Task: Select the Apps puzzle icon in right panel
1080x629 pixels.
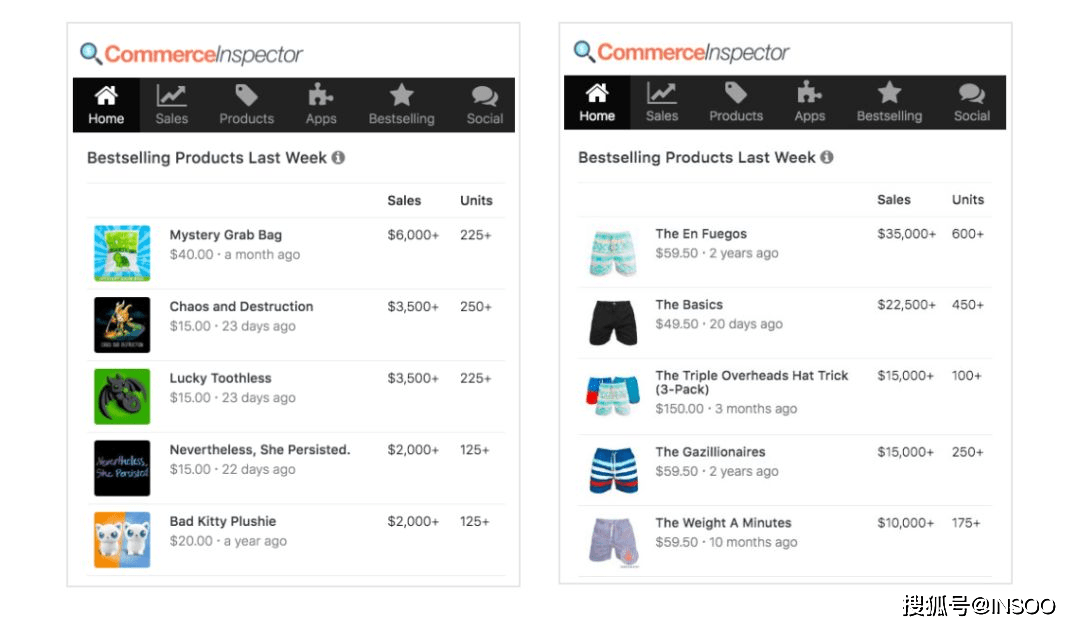Action: (810, 94)
